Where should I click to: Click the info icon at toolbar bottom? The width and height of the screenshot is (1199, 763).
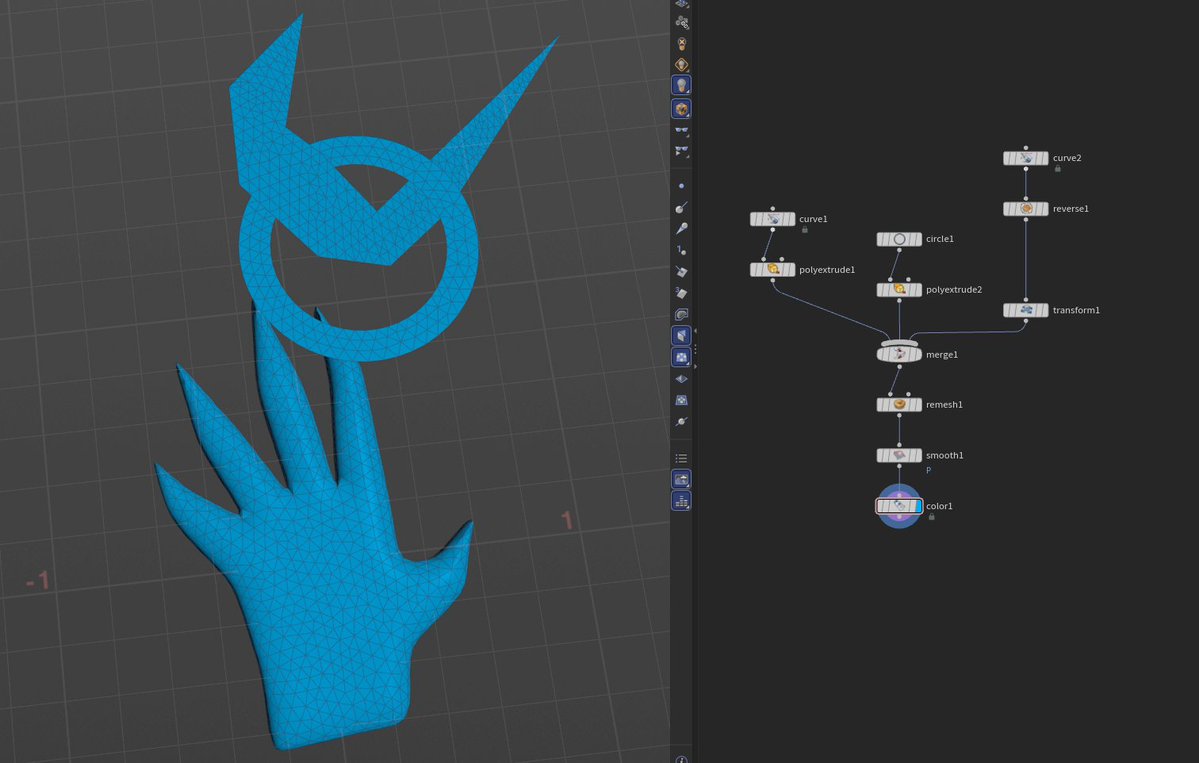(681, 759)
